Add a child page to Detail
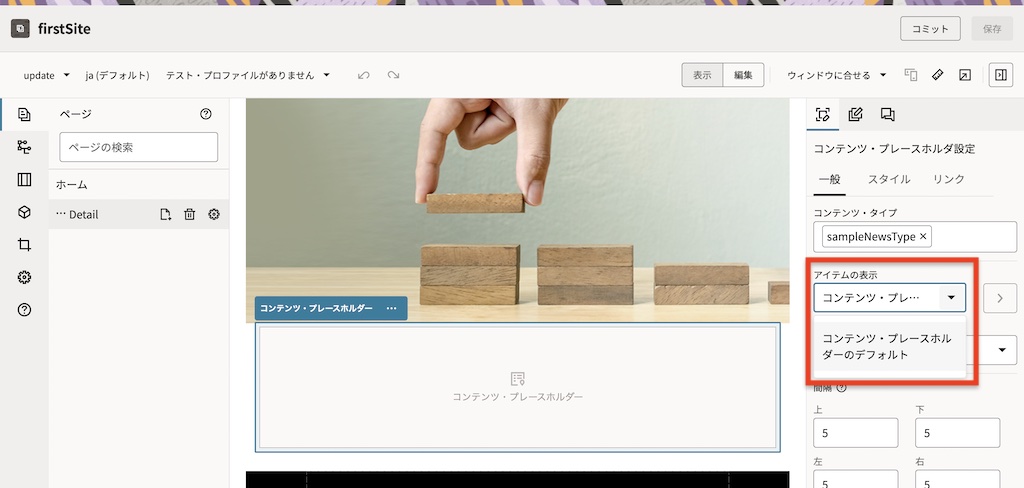1024x488 pixels. click(x=166, y=214)
